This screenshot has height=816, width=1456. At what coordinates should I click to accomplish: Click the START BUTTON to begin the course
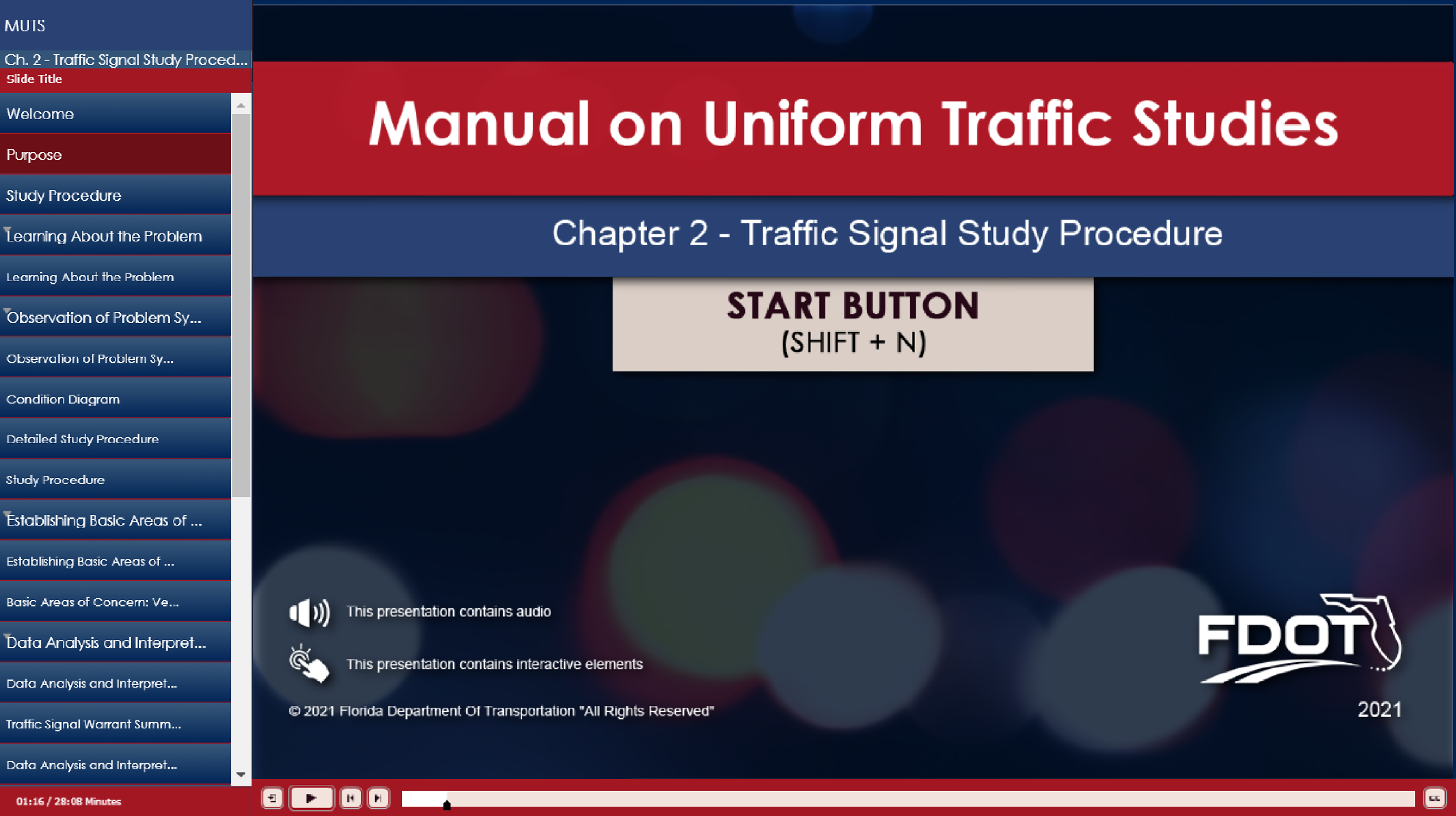pos(852,324)
